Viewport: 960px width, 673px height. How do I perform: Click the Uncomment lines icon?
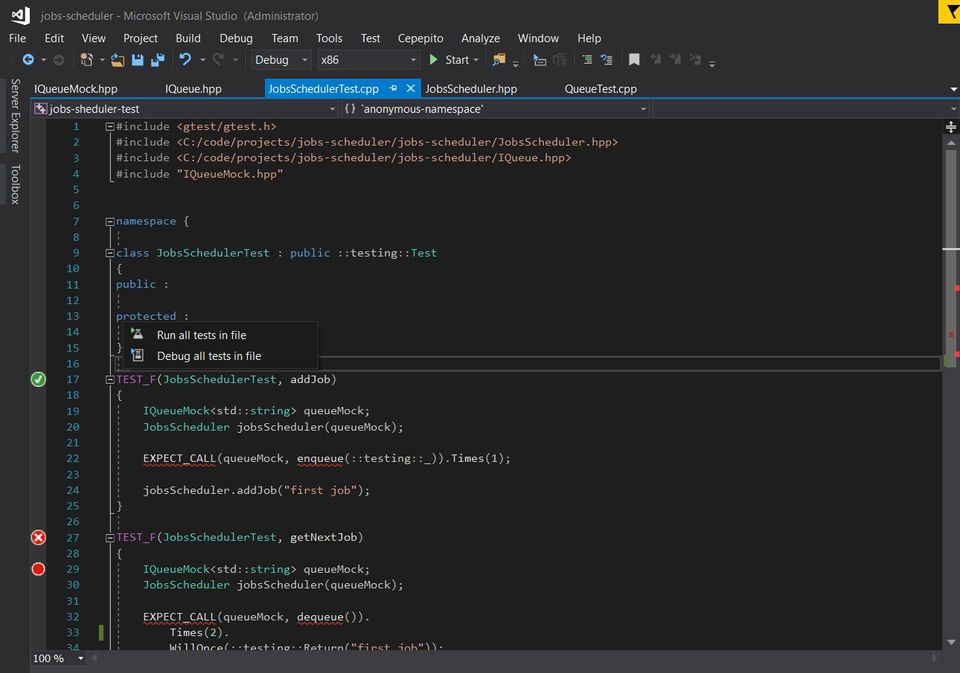coord(606,59)
